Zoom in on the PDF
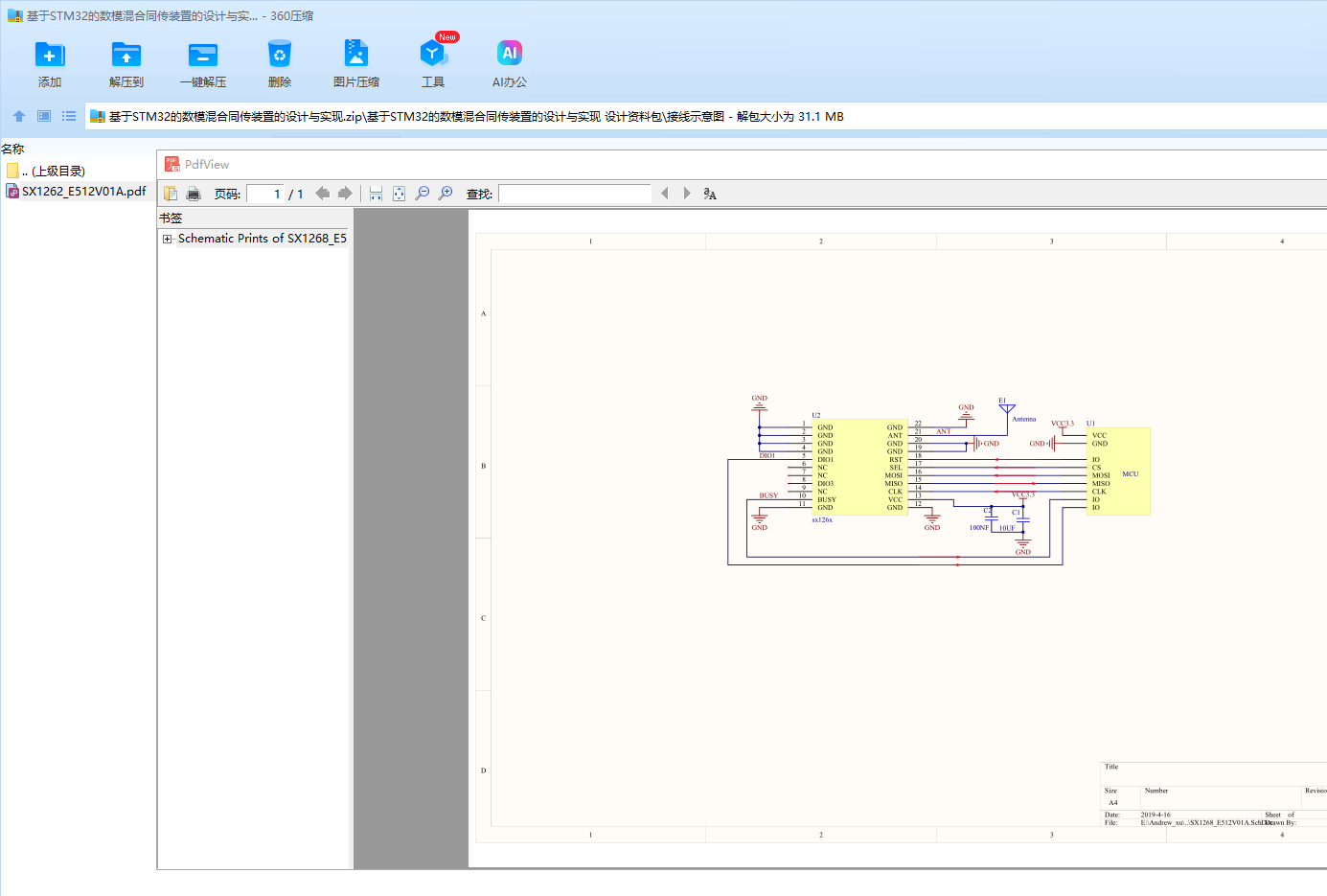 [x=446, y=194]
